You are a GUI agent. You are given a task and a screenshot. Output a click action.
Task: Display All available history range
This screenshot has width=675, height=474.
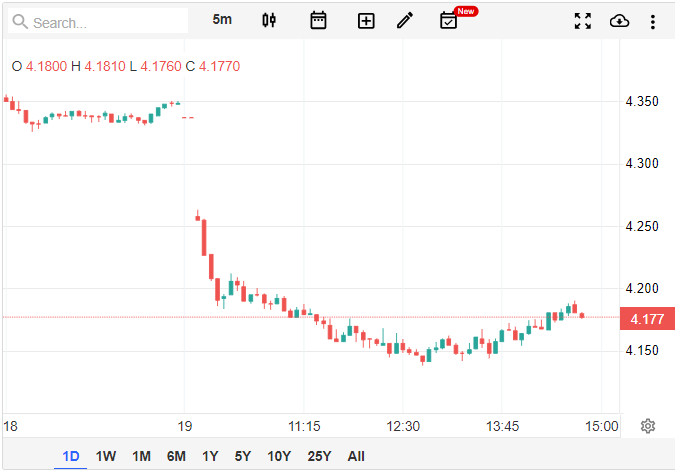click(356, 456)
